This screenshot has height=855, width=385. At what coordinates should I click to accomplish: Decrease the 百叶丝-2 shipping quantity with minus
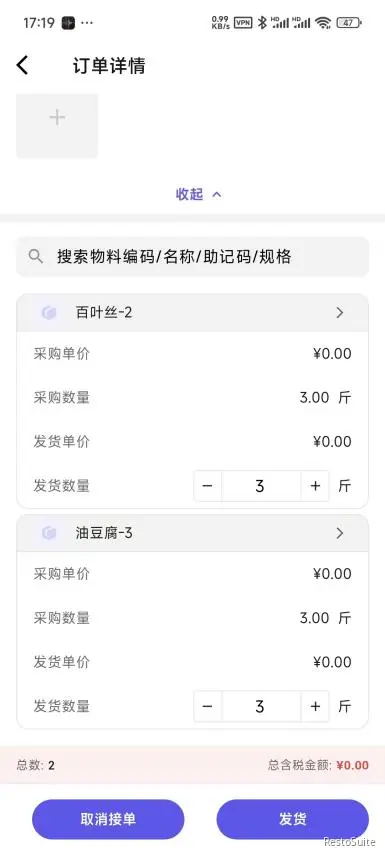pyautogui.click(x=207, y=486)
